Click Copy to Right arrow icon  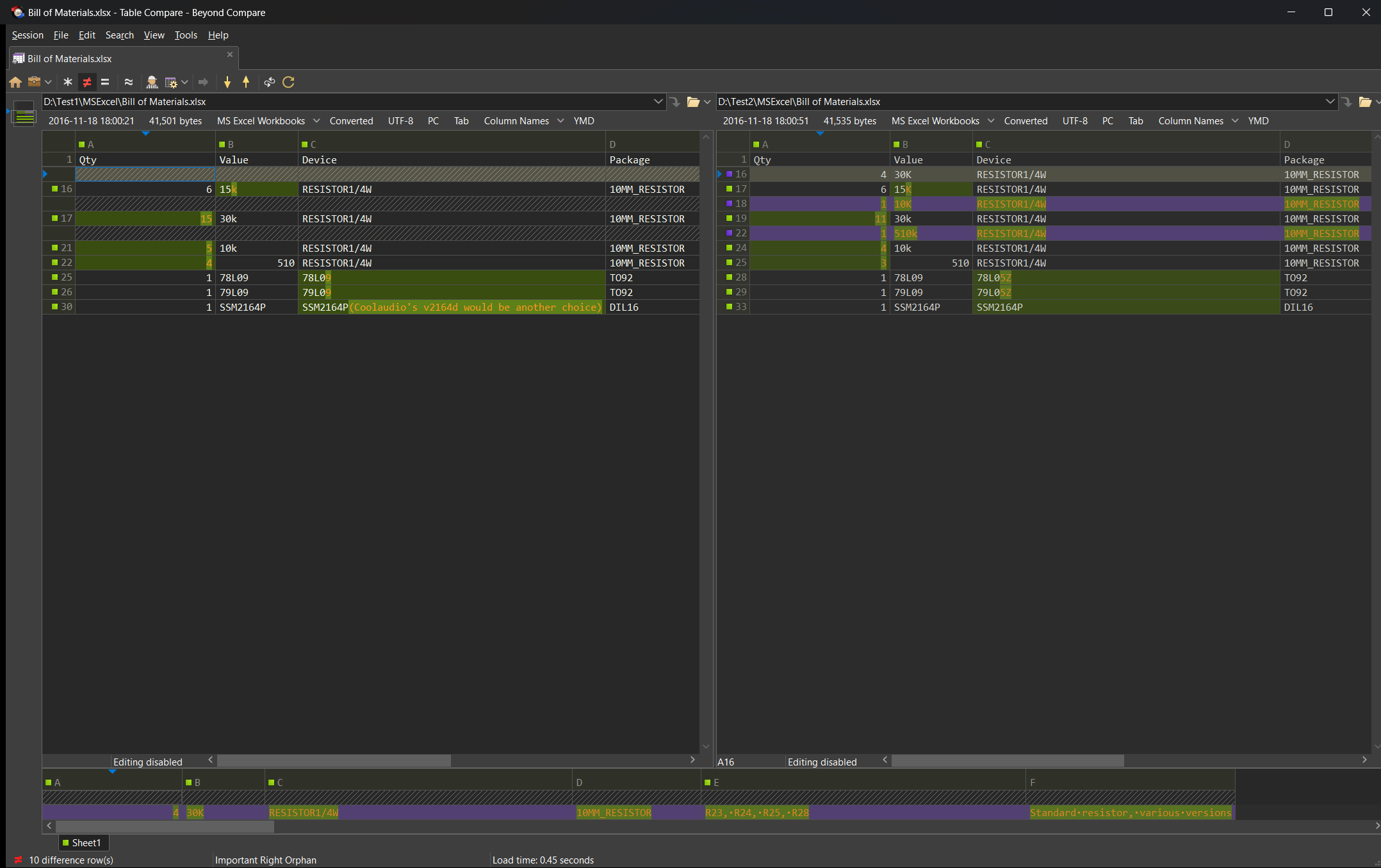pos(203,82)
